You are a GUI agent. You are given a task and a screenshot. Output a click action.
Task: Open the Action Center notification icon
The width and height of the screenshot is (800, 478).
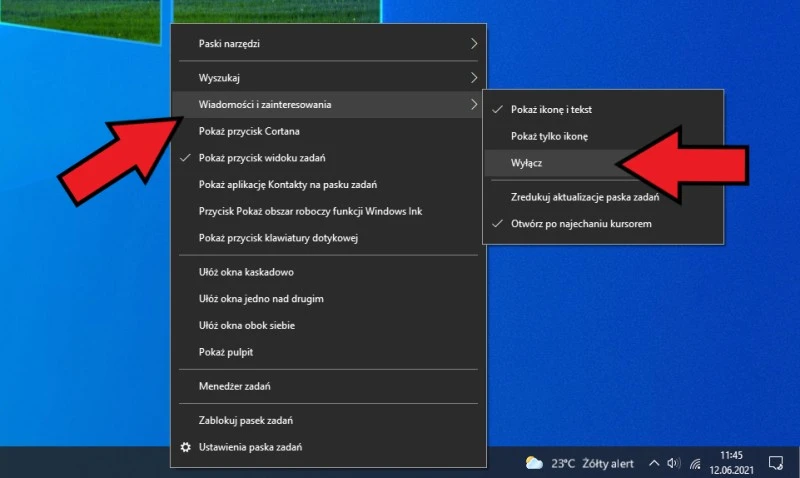coord(775,463)
